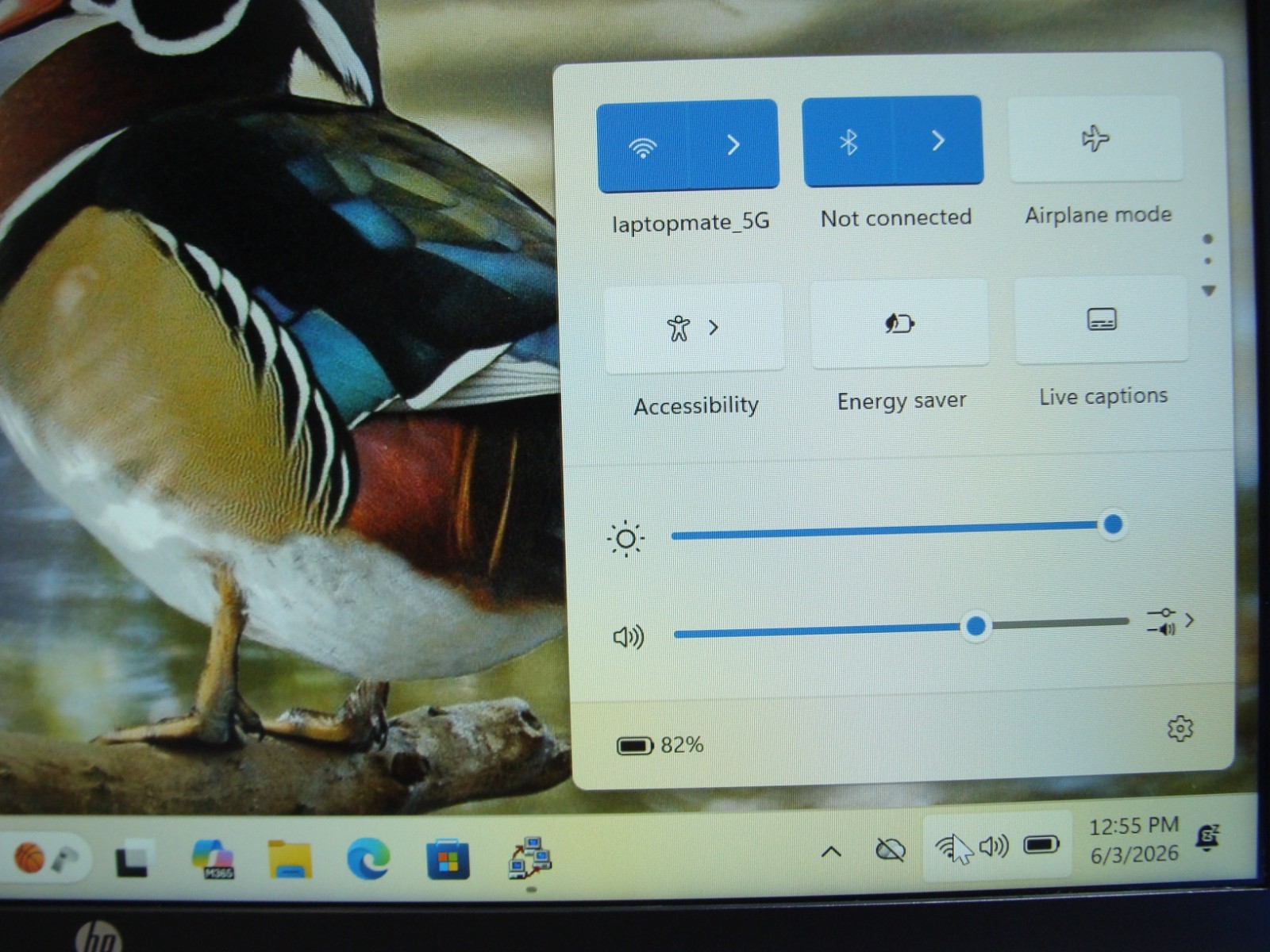
Task: Turn on Energy saver
Action: point(899,324)
